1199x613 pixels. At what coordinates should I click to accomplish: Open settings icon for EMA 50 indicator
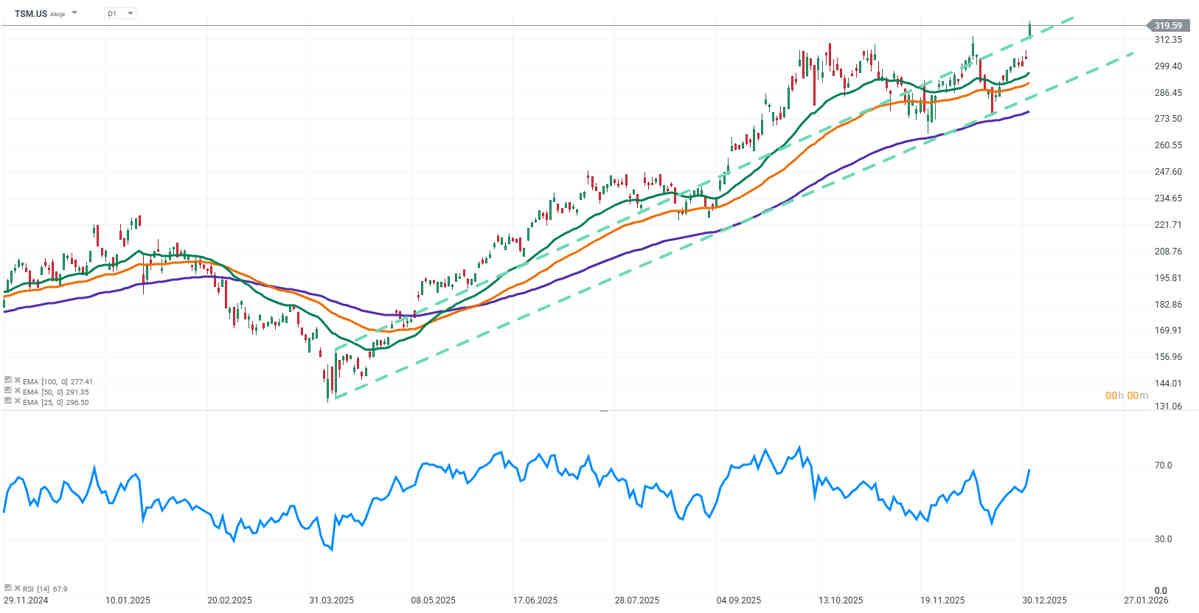pos(6,391)
